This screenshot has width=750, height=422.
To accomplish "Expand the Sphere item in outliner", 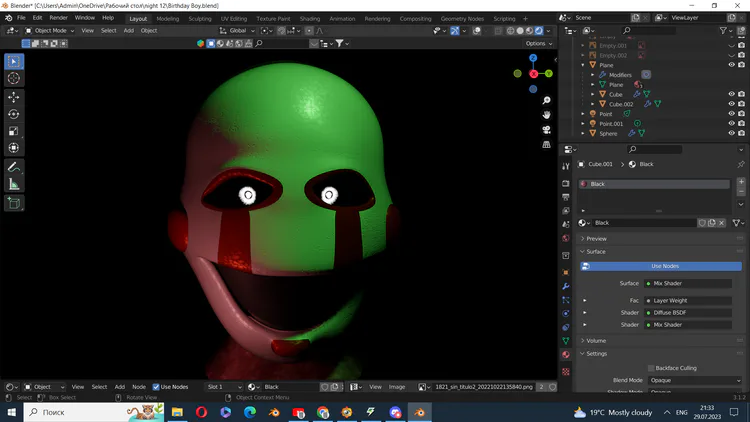I will point(583,133).
